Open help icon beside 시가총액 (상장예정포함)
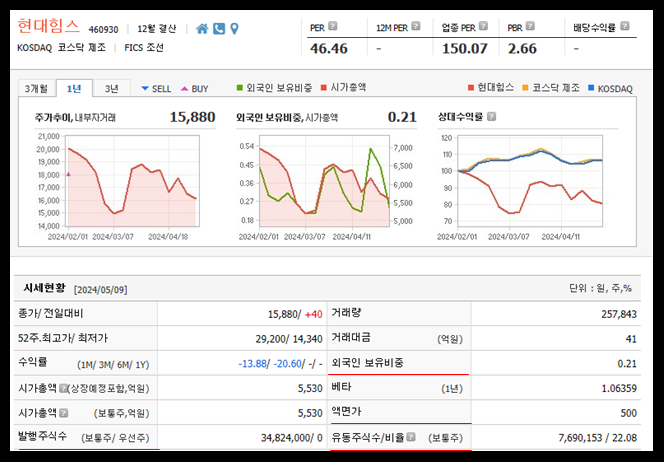The height and width of the screenshot is (464, 665). [x=63, y=388]
